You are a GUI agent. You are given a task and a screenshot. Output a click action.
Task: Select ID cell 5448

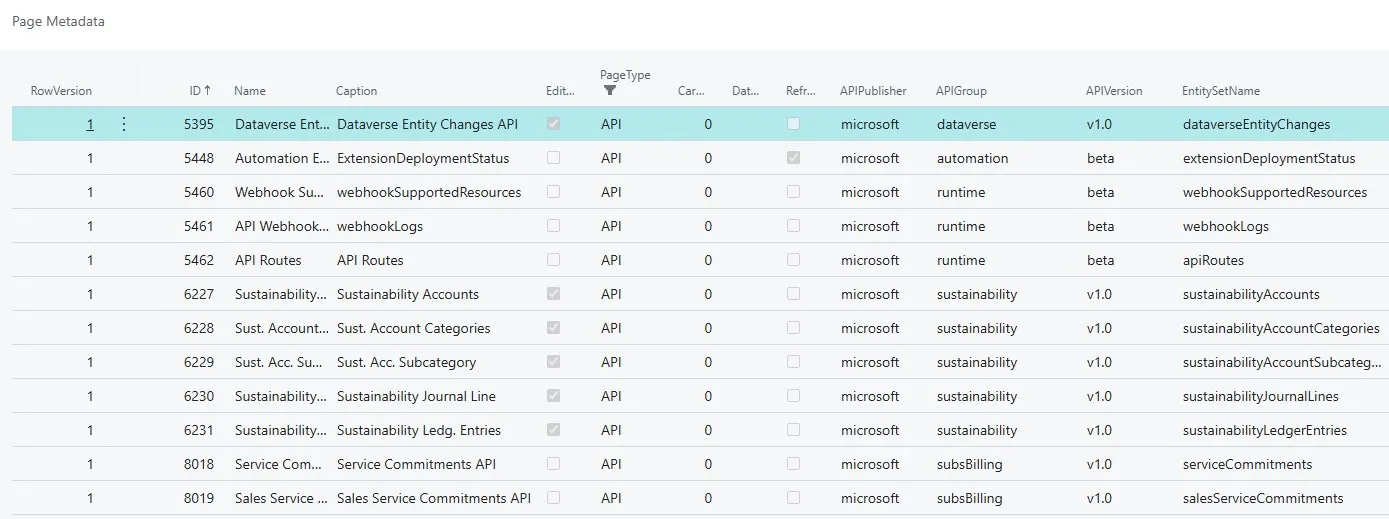tap(199, 158)
